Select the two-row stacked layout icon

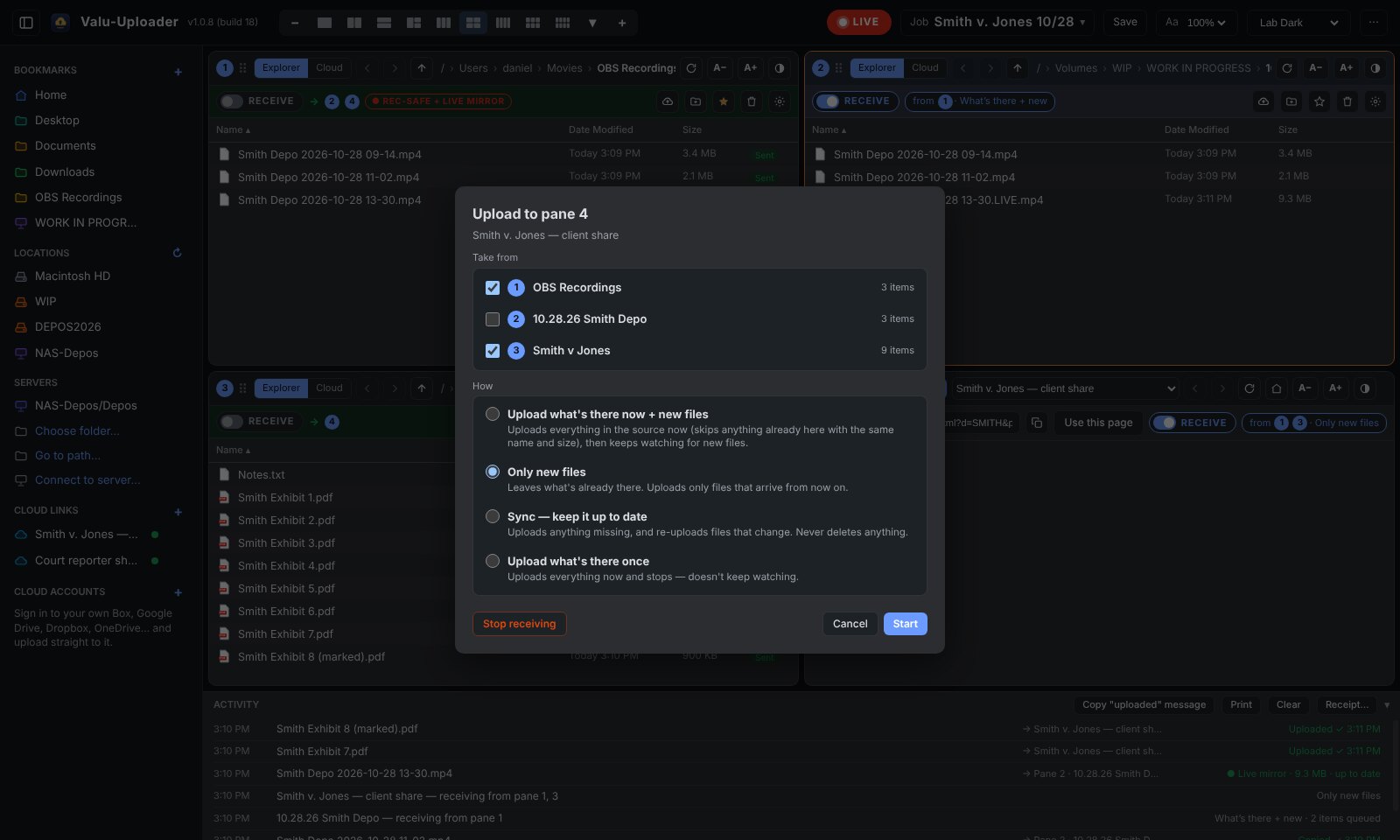(x=384, y=23)
